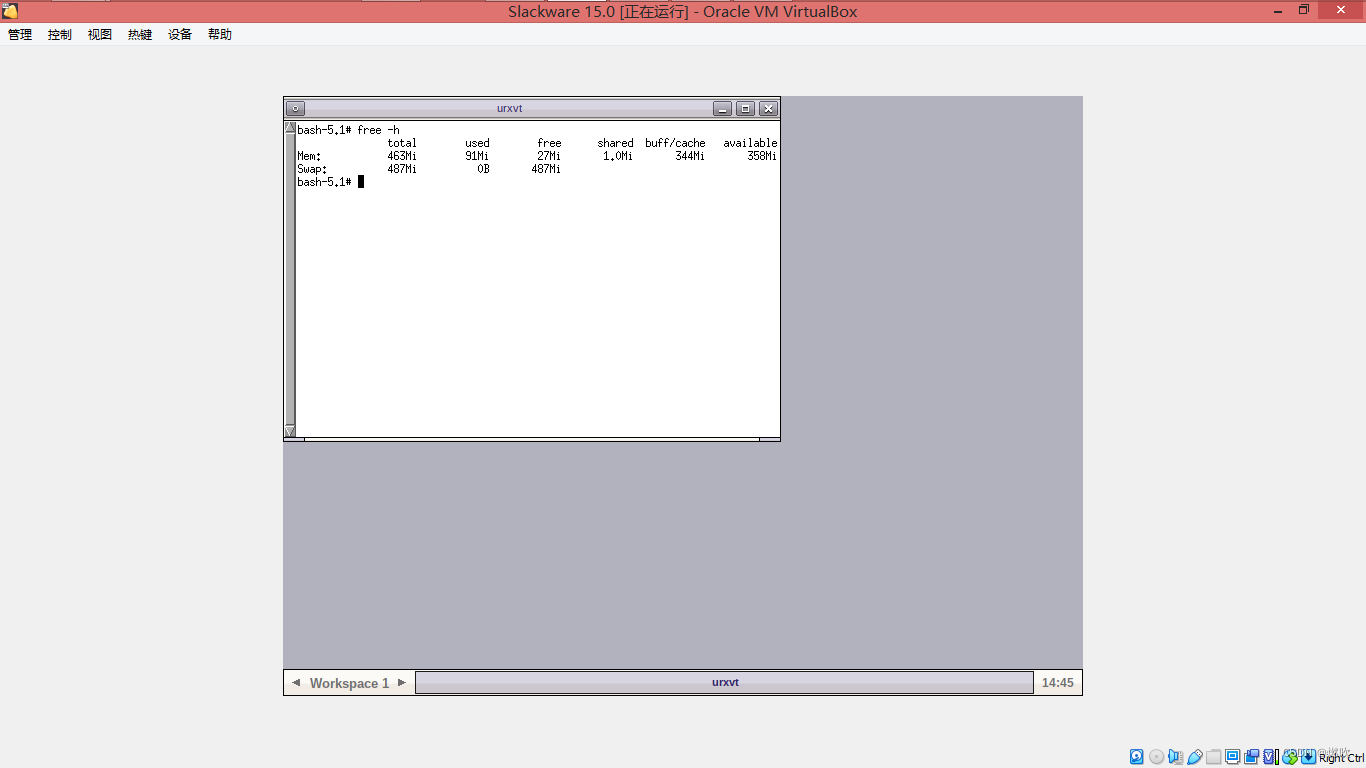Toggle the mouse integration indicator

(1290, 757)
